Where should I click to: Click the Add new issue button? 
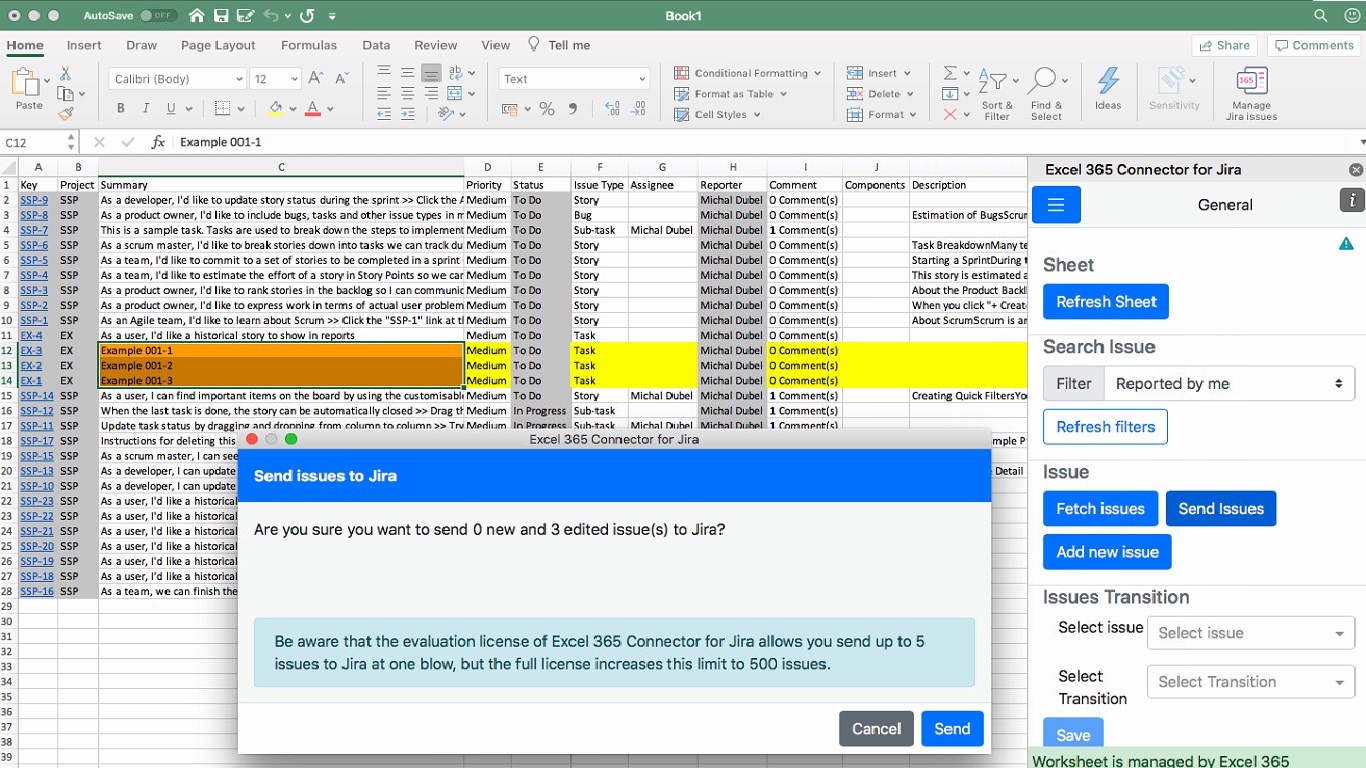(x=1107, y=552)
